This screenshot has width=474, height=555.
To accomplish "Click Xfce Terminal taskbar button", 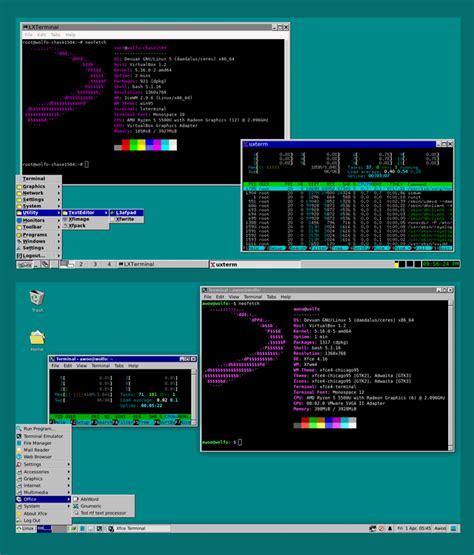I will click(138, 528).
